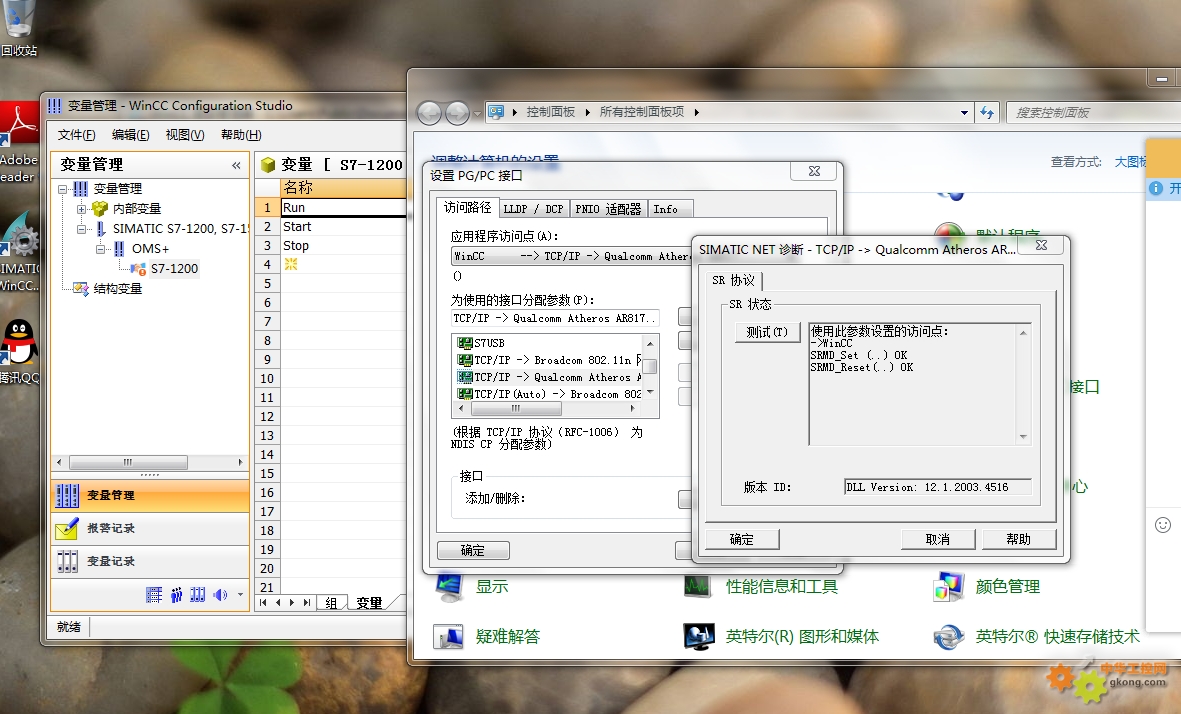This screenshot has width=1181, height=714.
Task: Switch to the 组 sheet tab
Action: pyautogui.click(x=331, y=603)
